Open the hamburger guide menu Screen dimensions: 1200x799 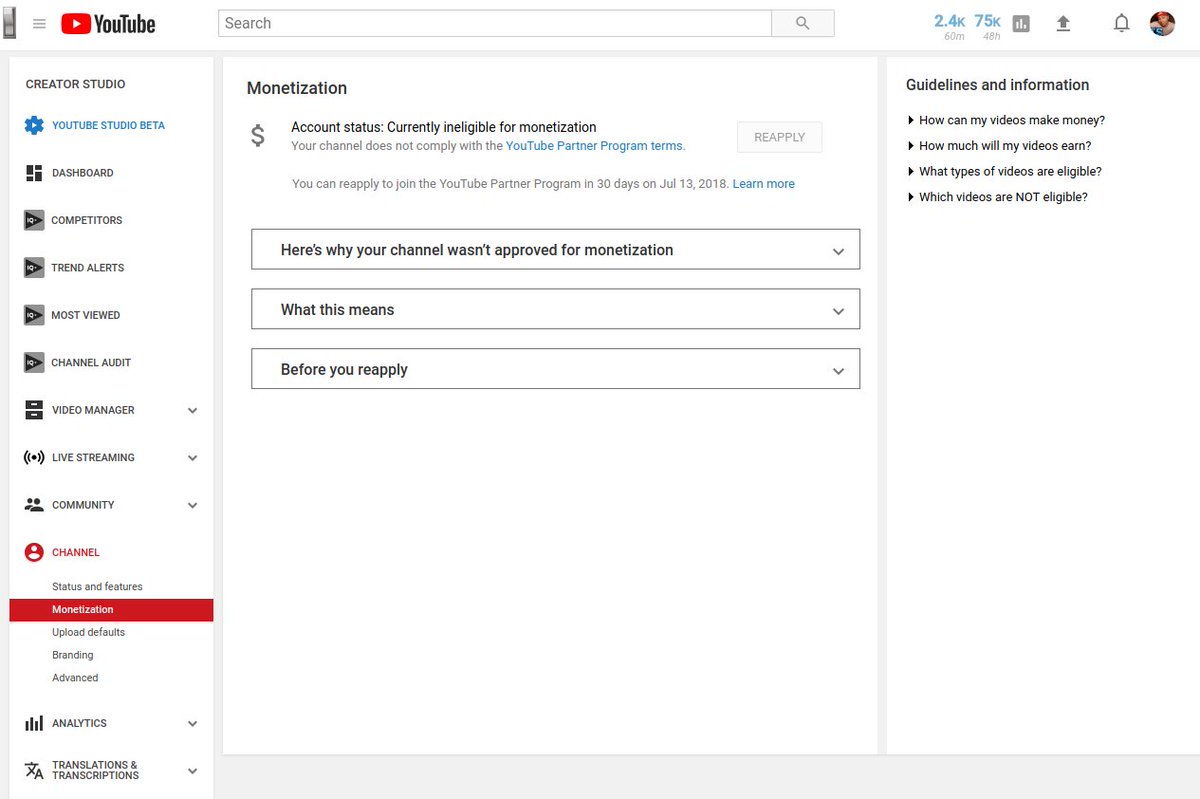39,24
